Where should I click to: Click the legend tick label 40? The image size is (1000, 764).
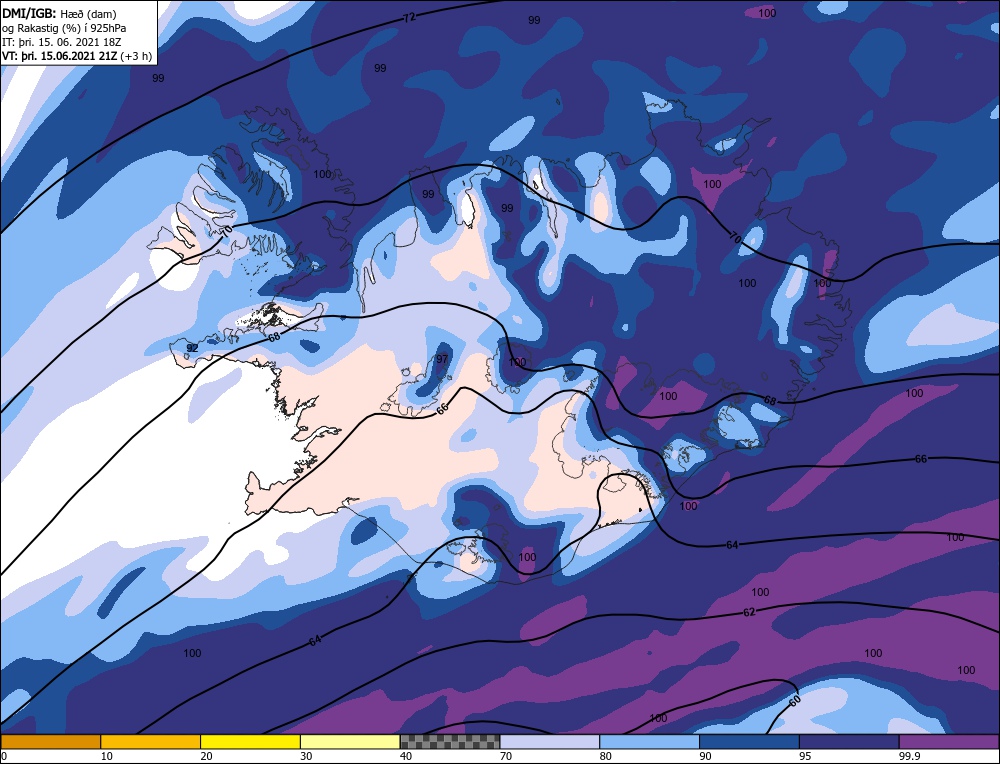click(406, 756)
